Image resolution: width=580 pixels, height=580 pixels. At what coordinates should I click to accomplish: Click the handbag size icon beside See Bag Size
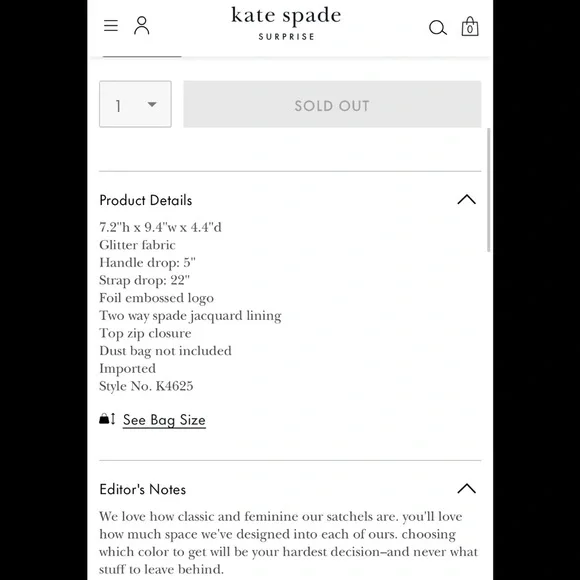(107, 419)
